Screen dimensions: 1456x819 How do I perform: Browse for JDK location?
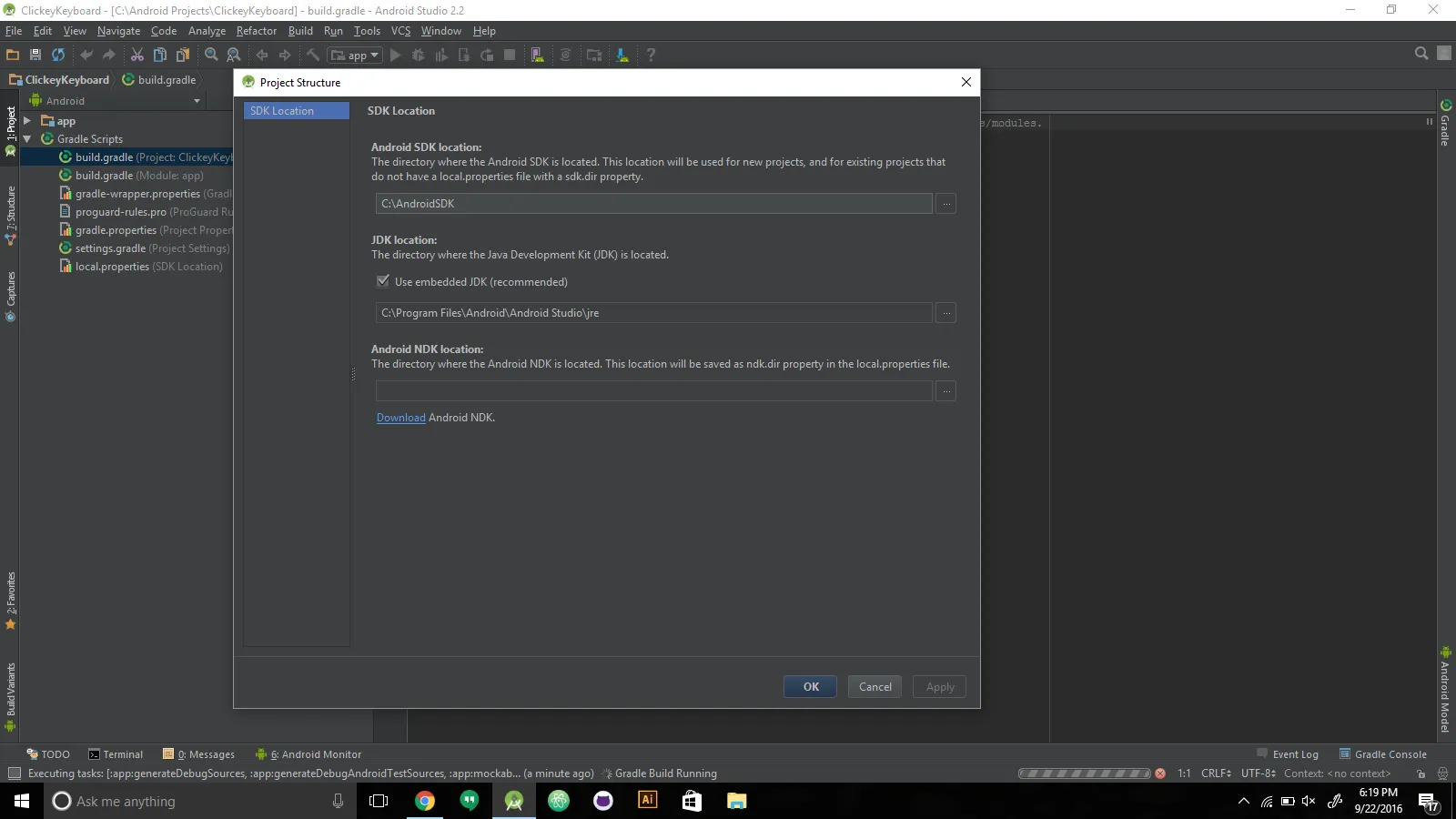click(946, 313)
